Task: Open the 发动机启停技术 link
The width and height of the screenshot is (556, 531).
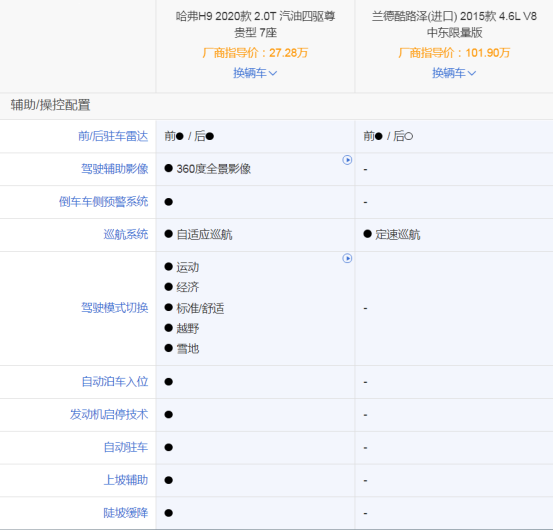Action: coord(109,414)
